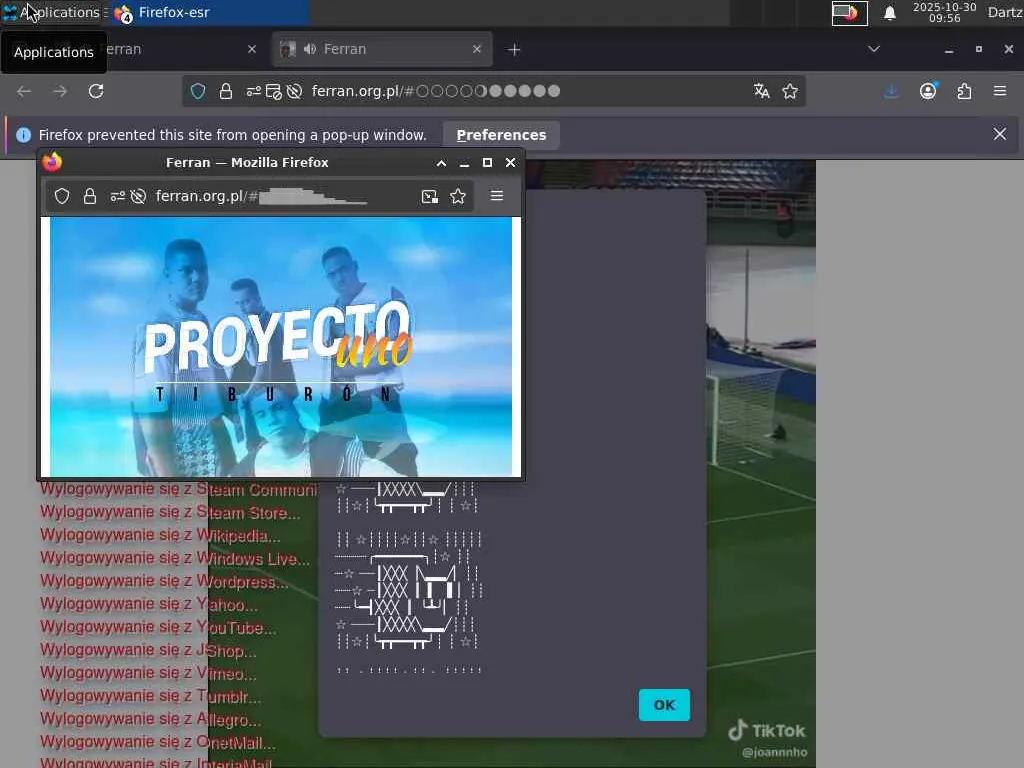Click the text 'Wylogowywanie się z Yahoo...'
This screenshot has width=1024, height=768.
149,603
